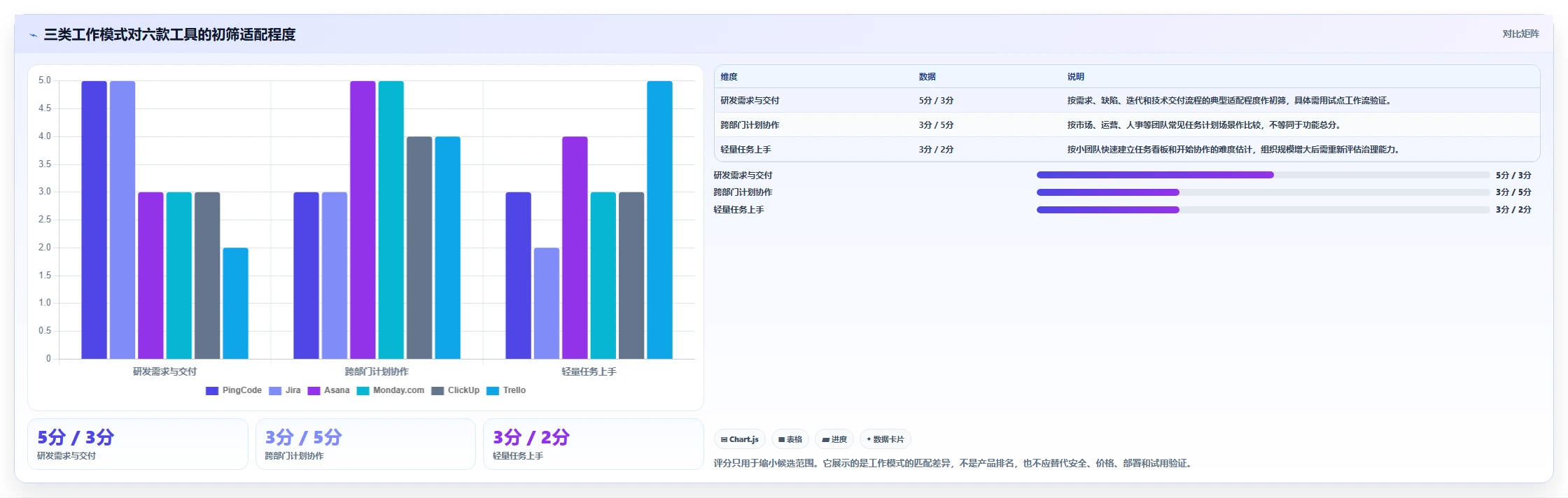Image resolution: width=1568 pixels, height=498 pixels.
Task: Click the panel title 三类工作模式对六款工具的初筛适配程度
Action: [169, 35]
